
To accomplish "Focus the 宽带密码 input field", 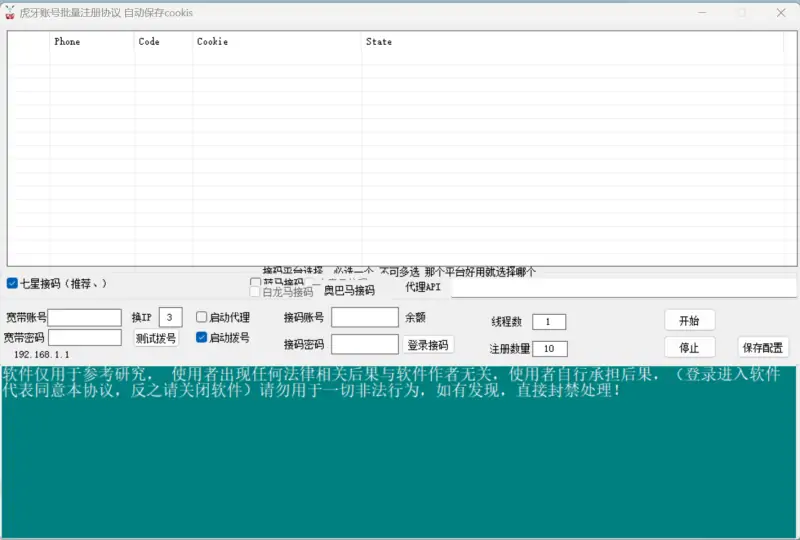I will 85,337.
